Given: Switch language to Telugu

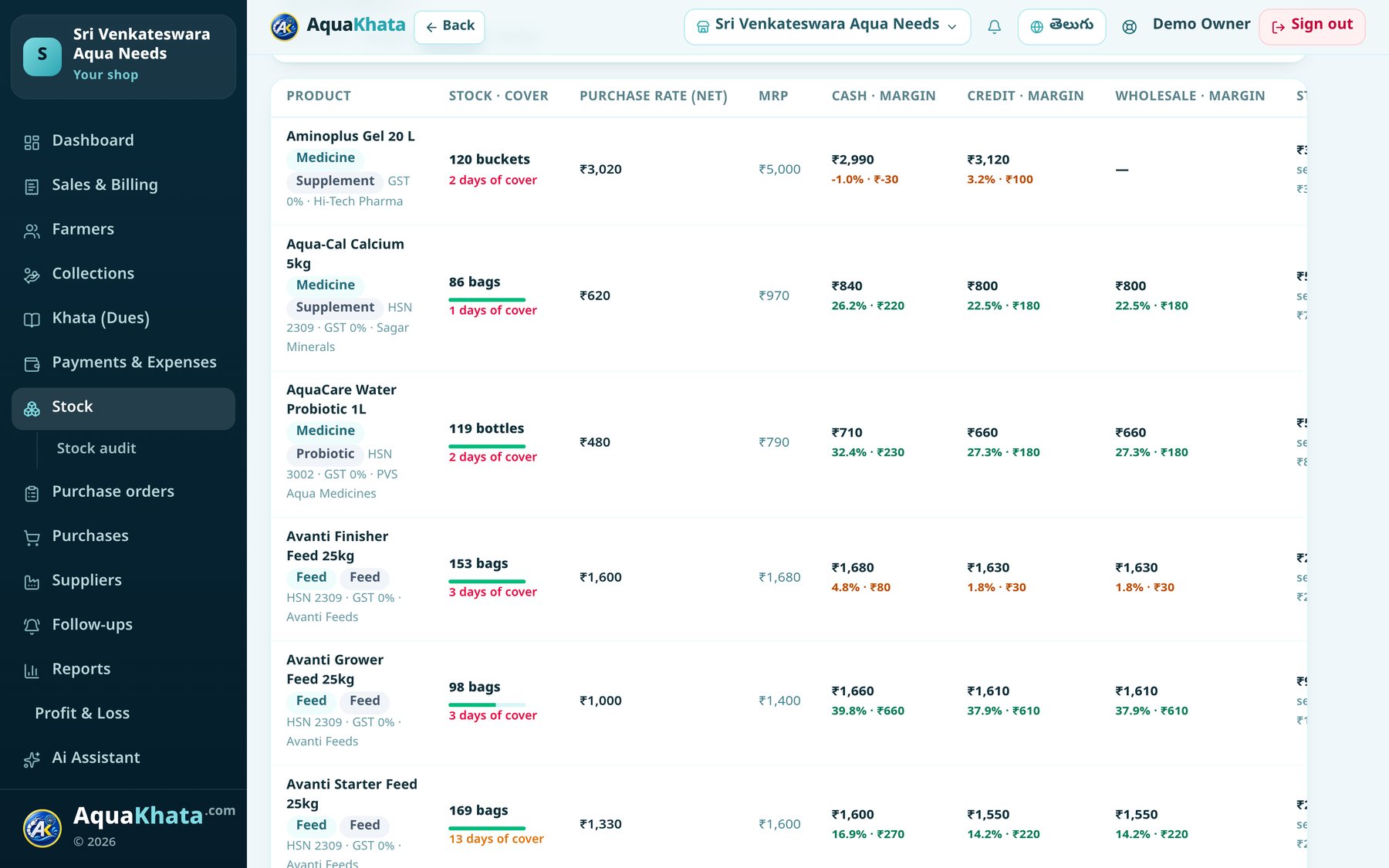Looking at the screenshot, I should 1062,27.
